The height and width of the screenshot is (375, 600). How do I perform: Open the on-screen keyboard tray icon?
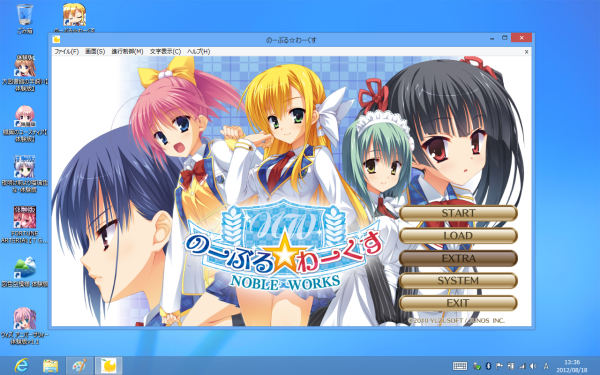tap(460, 366)
